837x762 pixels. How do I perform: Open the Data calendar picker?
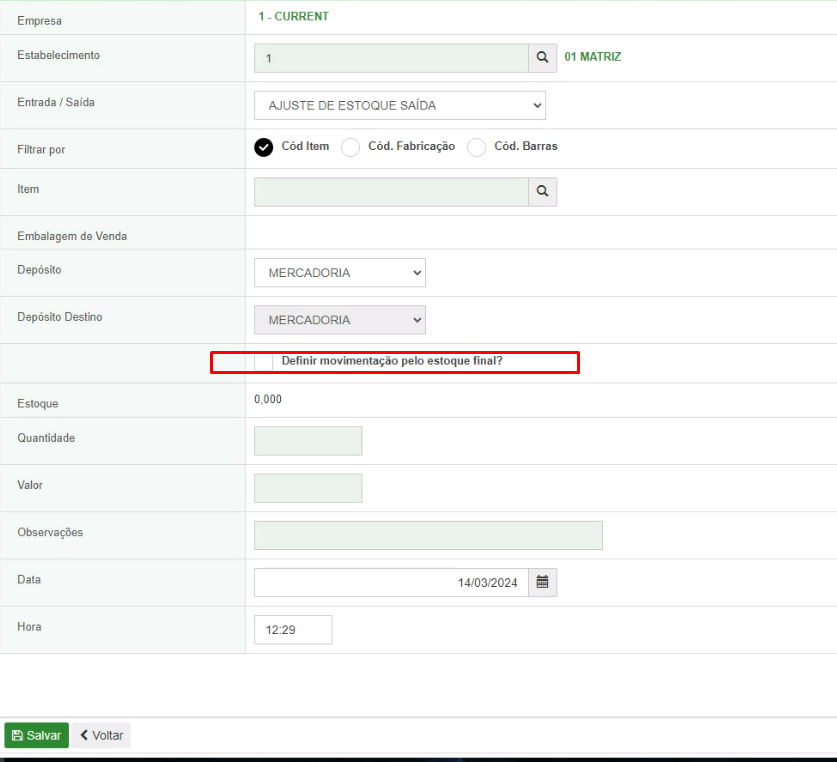(x=542, y=582)
